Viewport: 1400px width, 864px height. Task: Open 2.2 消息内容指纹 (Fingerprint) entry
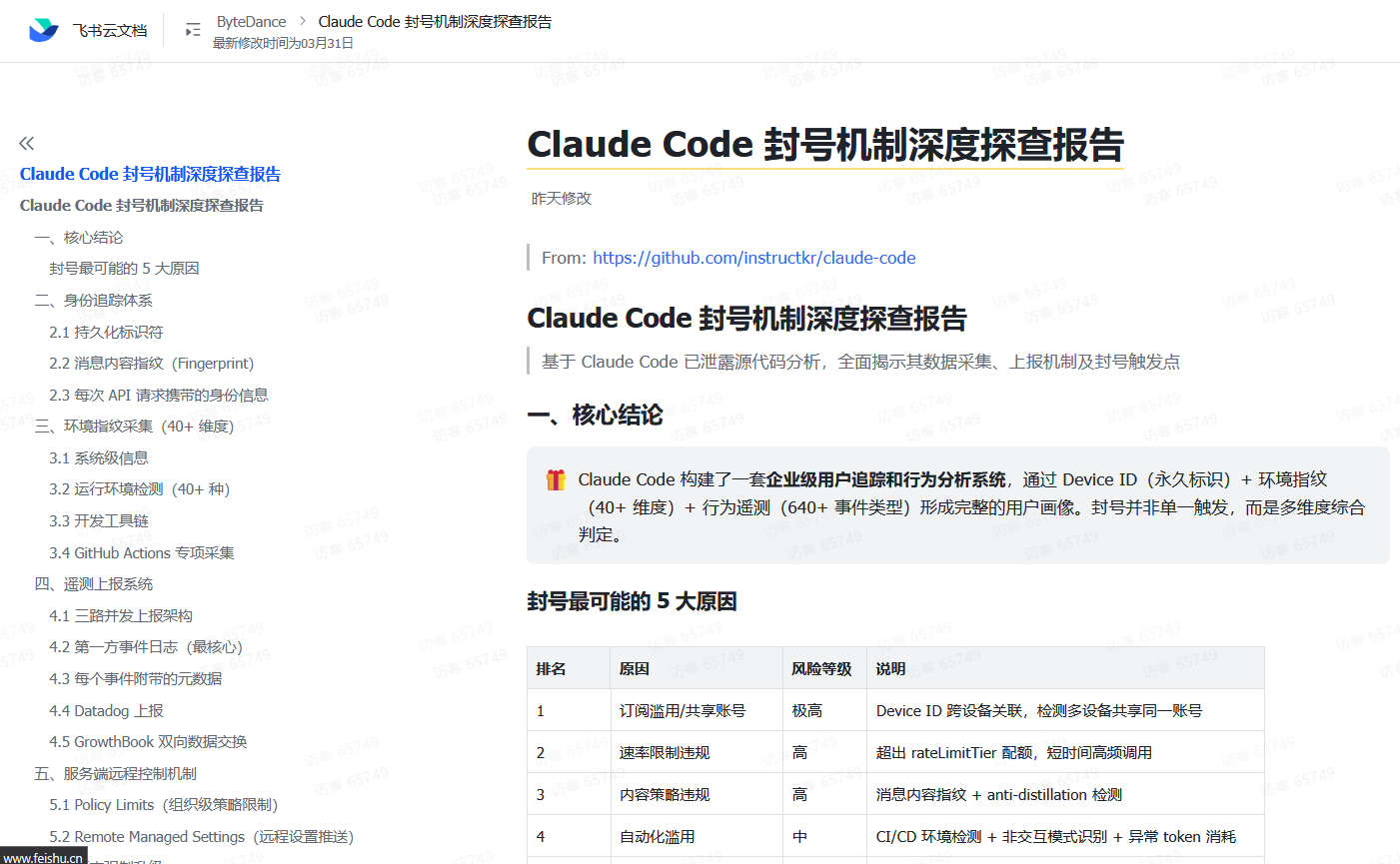(x=152, y=364)
